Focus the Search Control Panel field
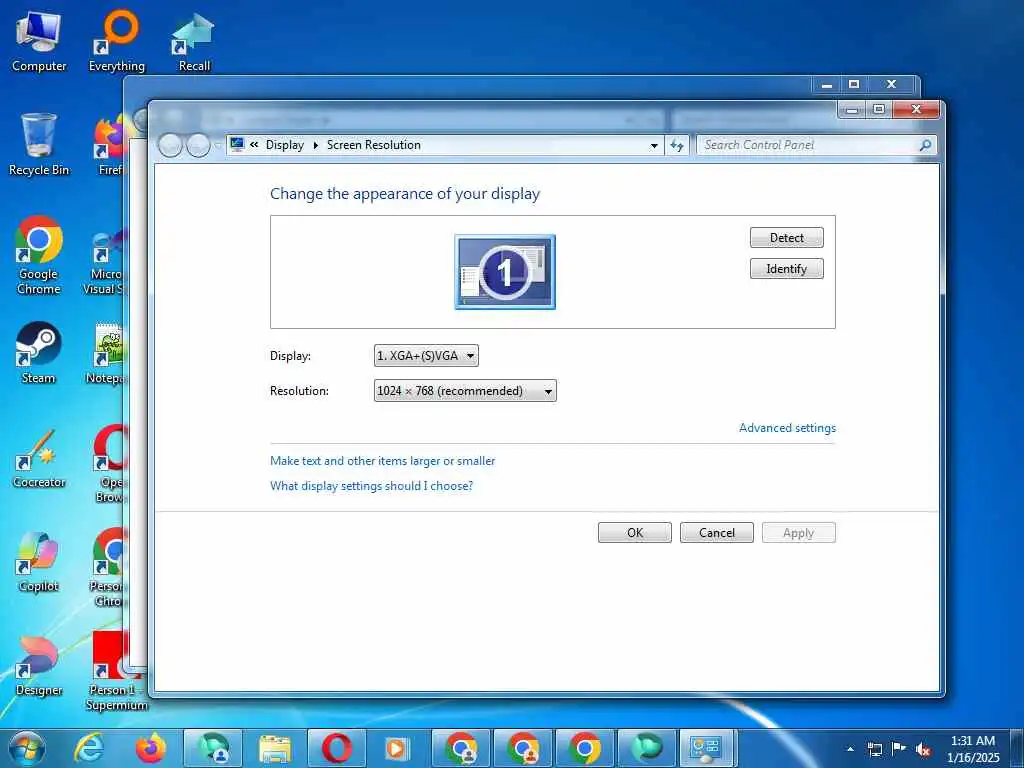1024x768 pixels. [x=808, y=145]
